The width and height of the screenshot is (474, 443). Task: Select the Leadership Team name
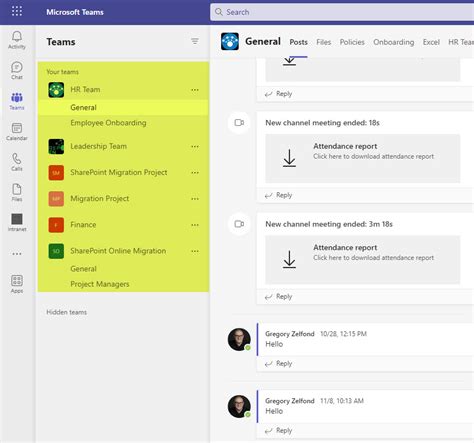coord(98,146)
